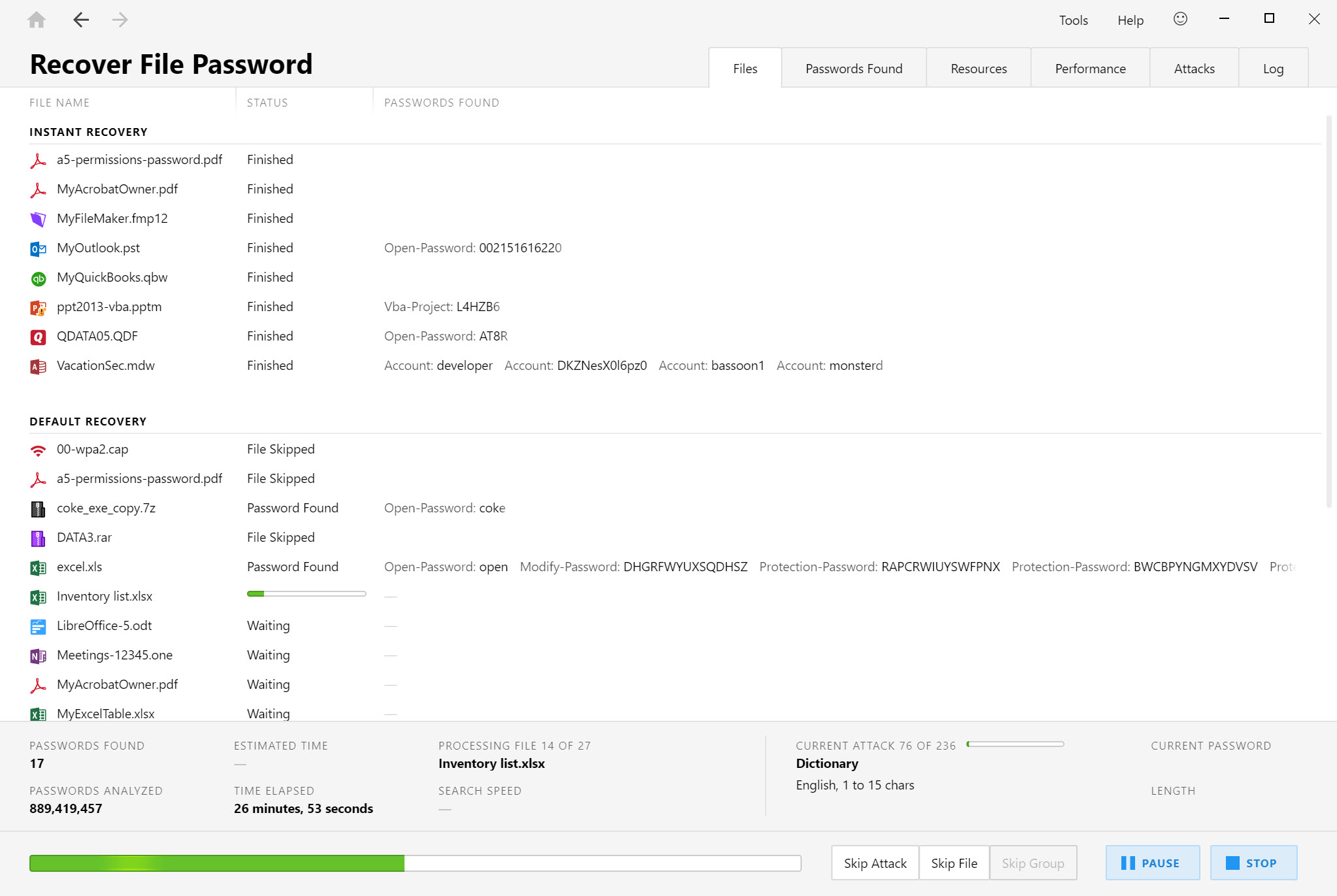Select the LibreOffice-5.odt file name
The image size is (1337, 896).
104,625
